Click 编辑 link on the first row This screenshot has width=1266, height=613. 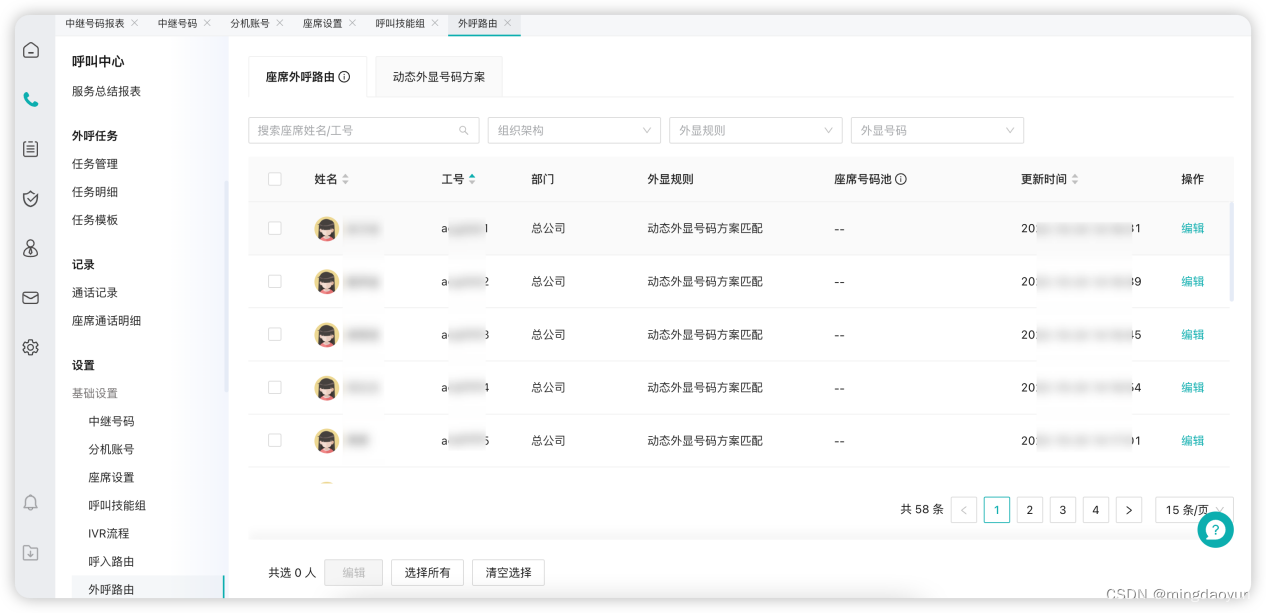1192,228
